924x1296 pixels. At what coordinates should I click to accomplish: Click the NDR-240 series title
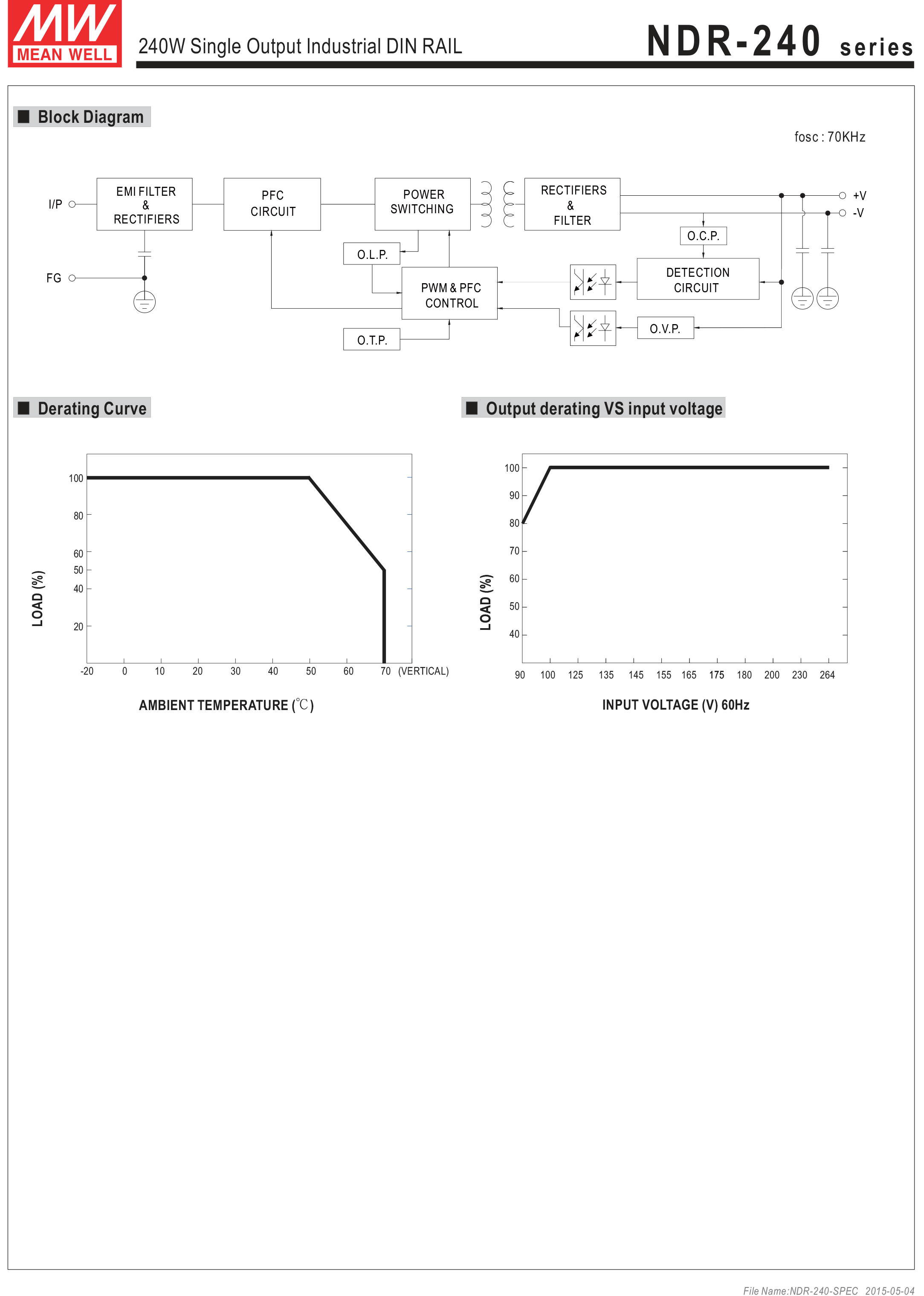[x=780, y=41]
